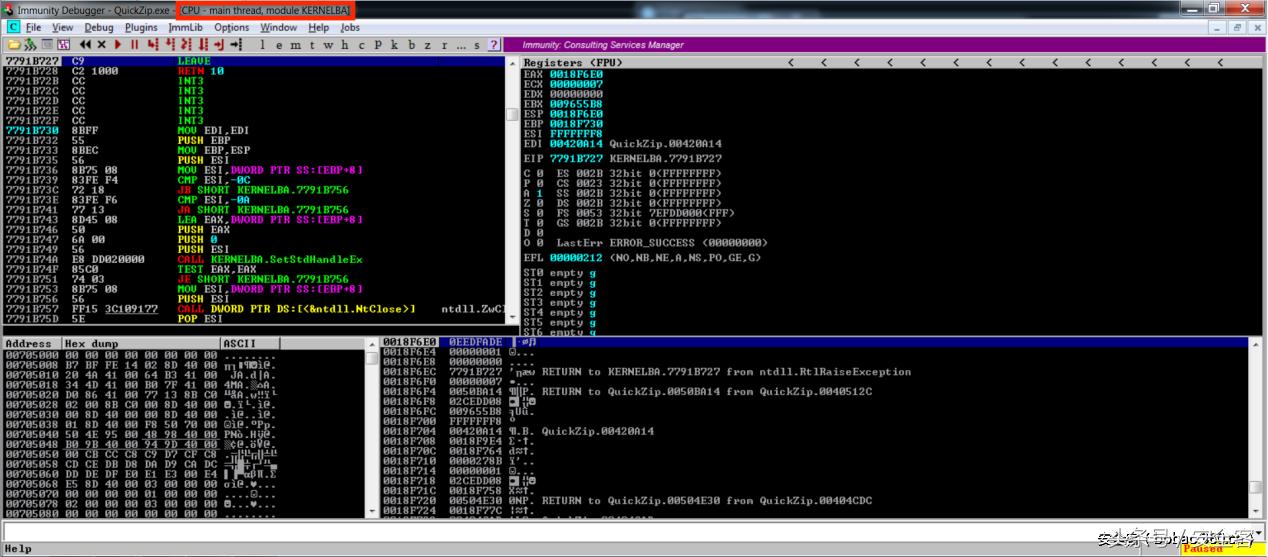Toggle the Z flag value in registers

click(x=540, y=202)
